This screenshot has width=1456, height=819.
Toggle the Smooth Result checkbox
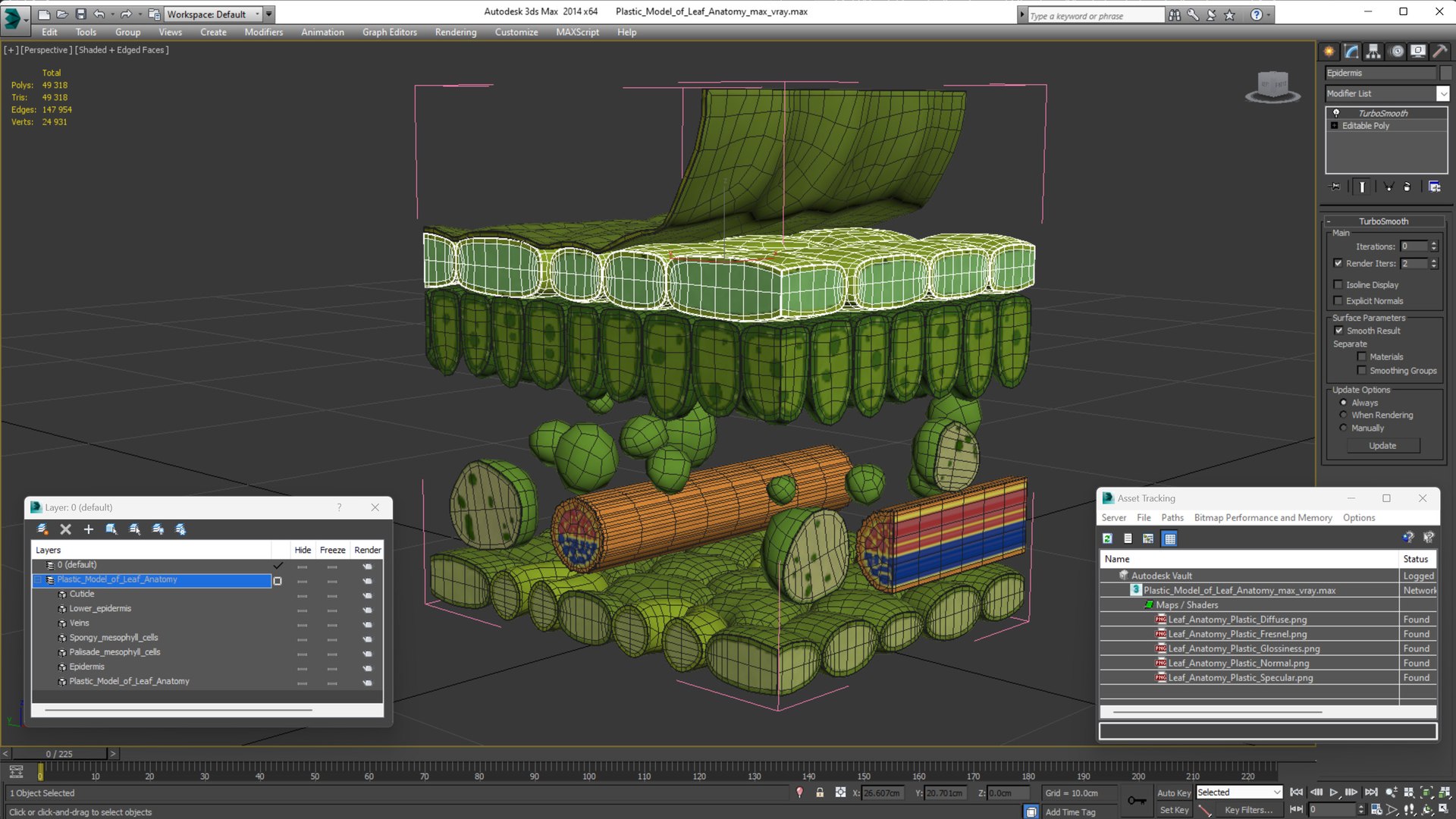(x=1338, y=331)
